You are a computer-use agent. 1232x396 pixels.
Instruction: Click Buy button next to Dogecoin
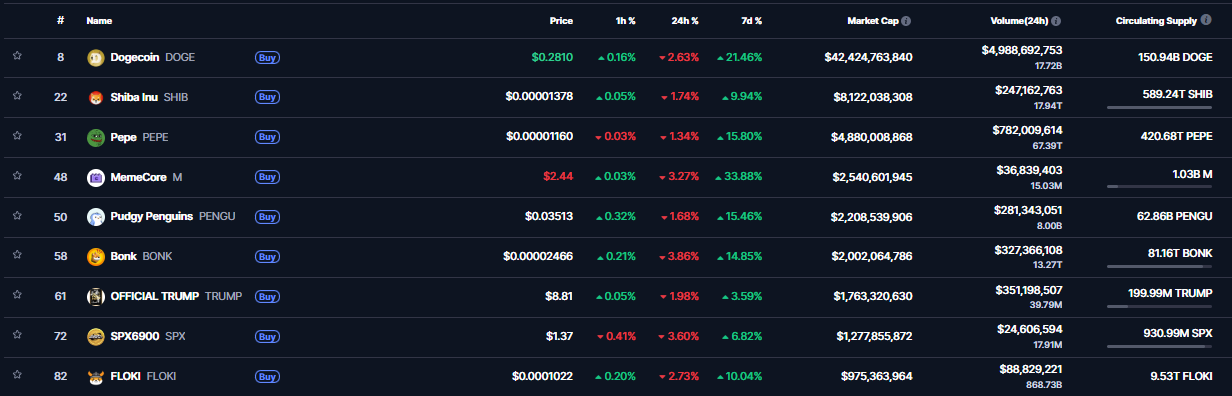click(x=267, y=57)
